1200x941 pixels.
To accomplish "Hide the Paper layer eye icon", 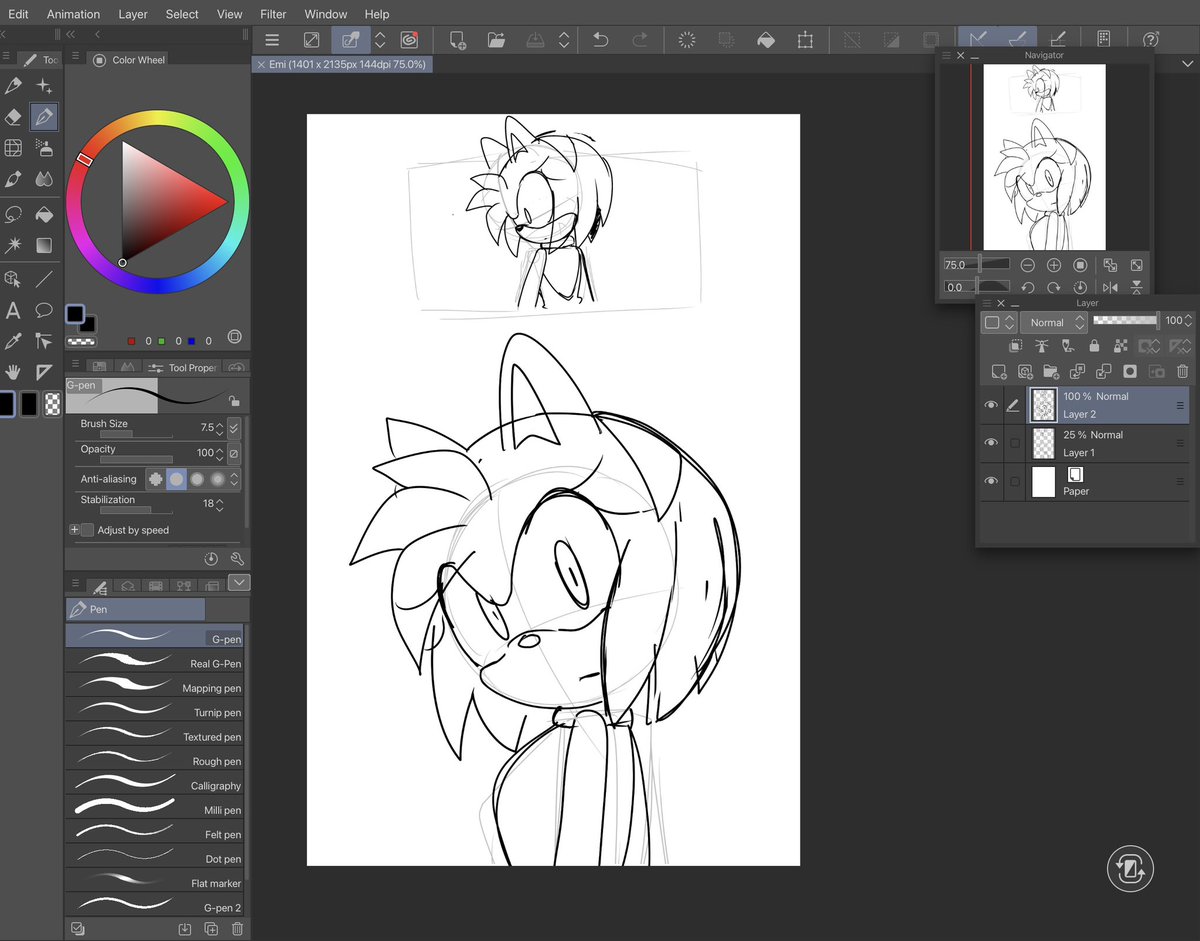I will click(x=991, y=481).
